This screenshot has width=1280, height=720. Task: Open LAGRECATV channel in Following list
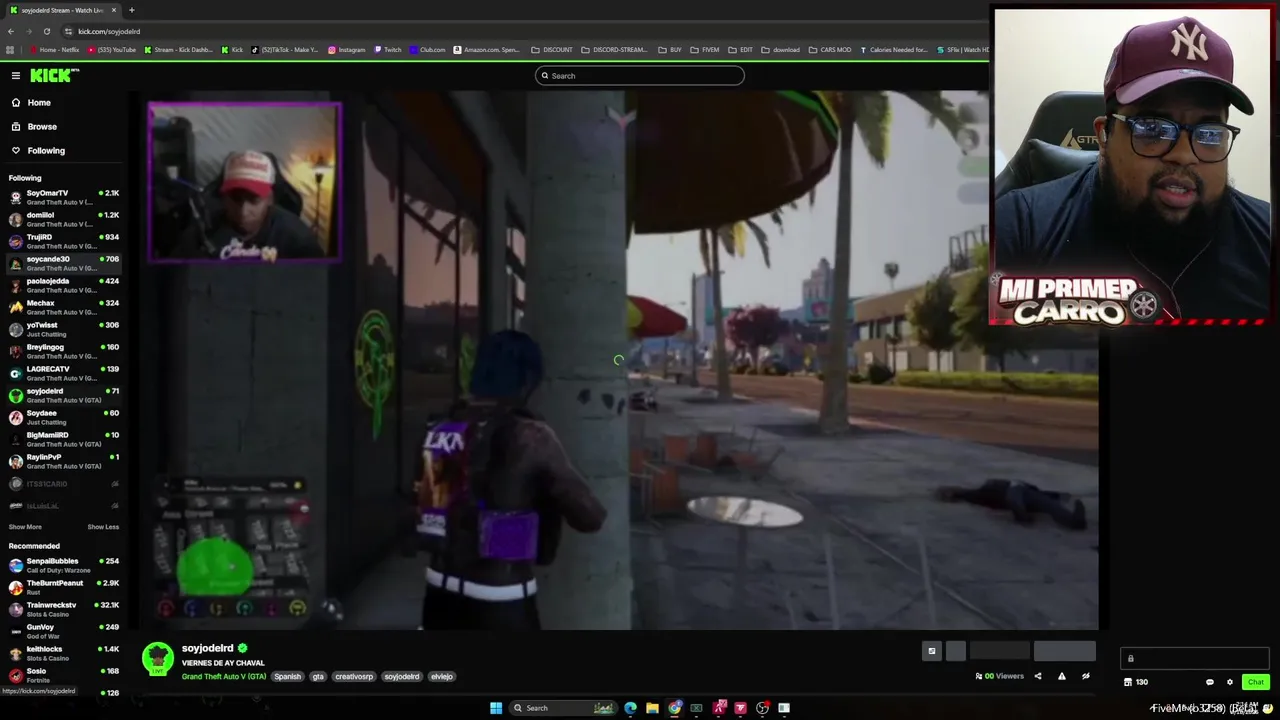pyautogui.click(x=64, y=373)
